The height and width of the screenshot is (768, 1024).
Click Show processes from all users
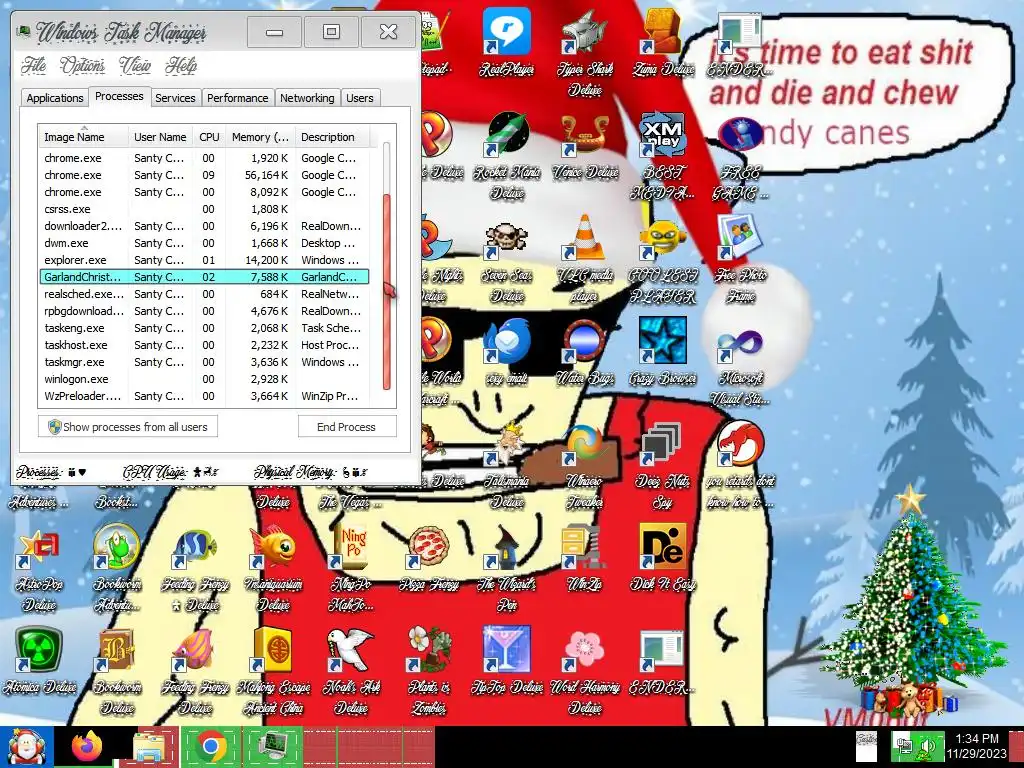[x=128, y=427]
